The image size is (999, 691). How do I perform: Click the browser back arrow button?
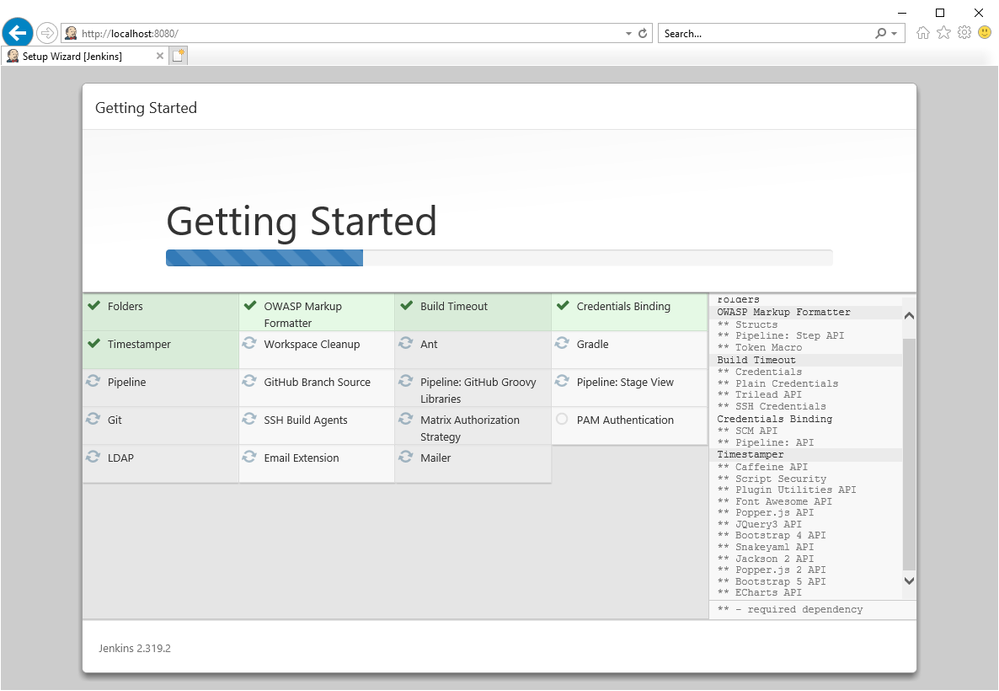click(18, 33)
